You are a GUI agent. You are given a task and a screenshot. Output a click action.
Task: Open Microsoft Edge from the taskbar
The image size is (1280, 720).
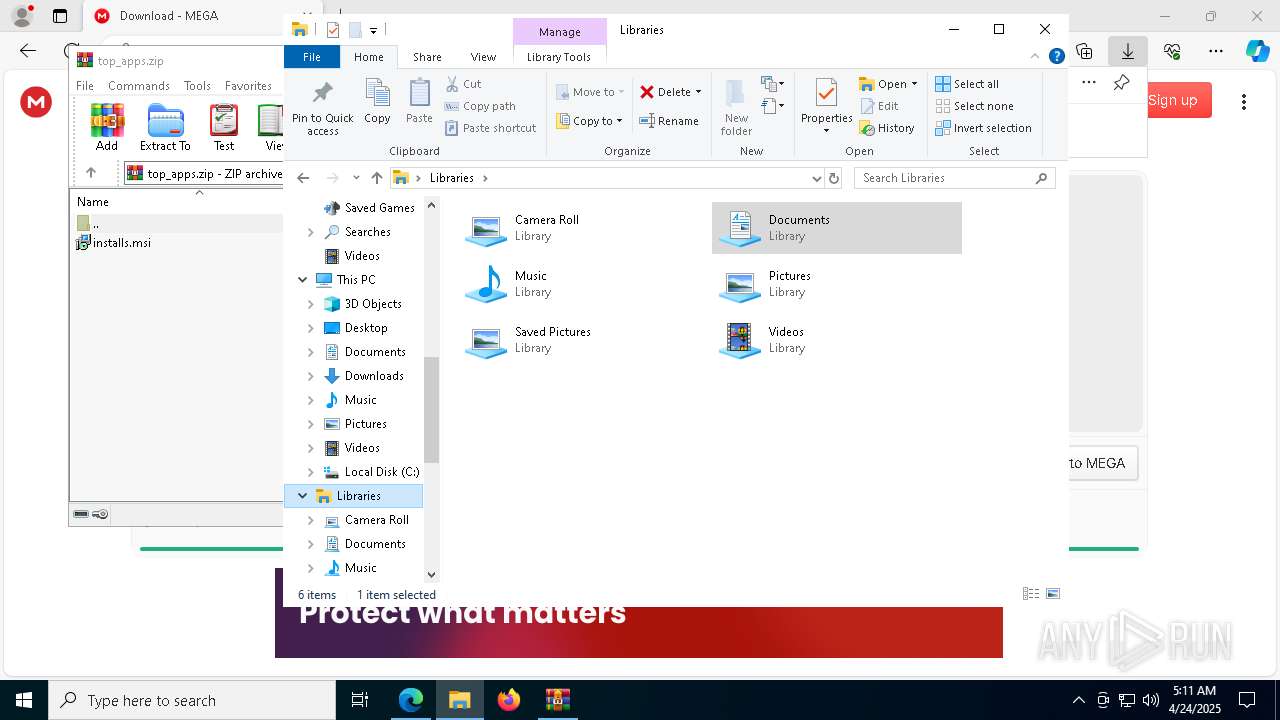point(411,700)
